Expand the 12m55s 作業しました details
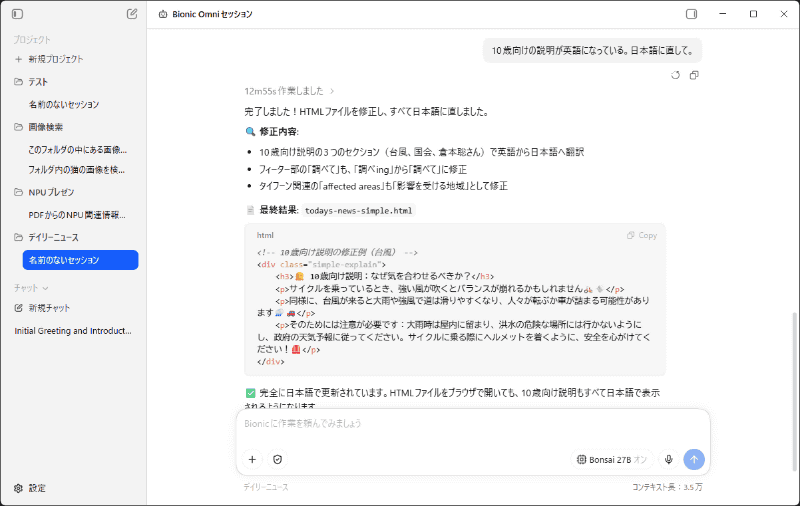The image size is (800, 506). 289,91
